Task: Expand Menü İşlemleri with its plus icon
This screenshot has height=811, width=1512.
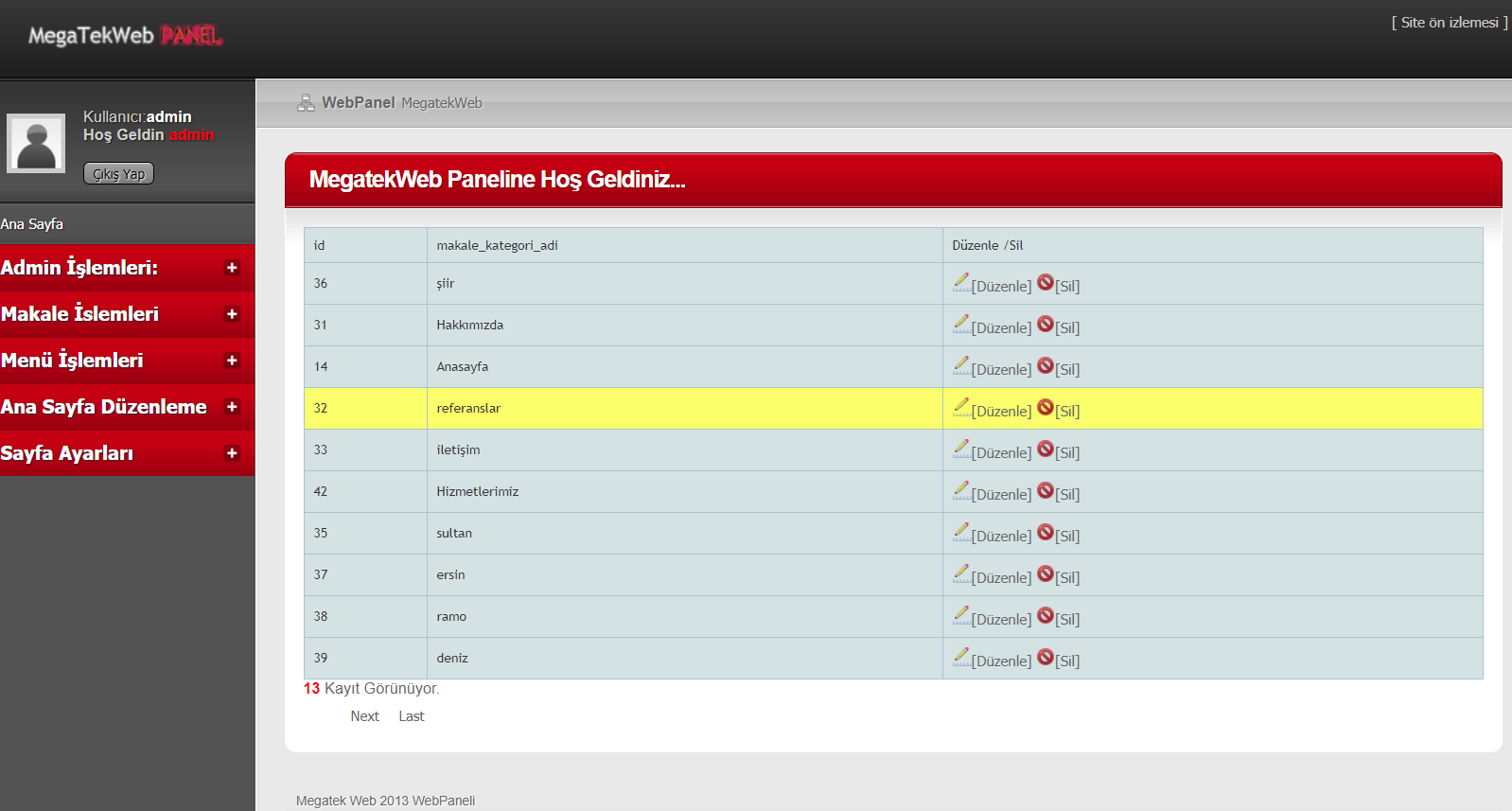Action: tap(232, 361)
